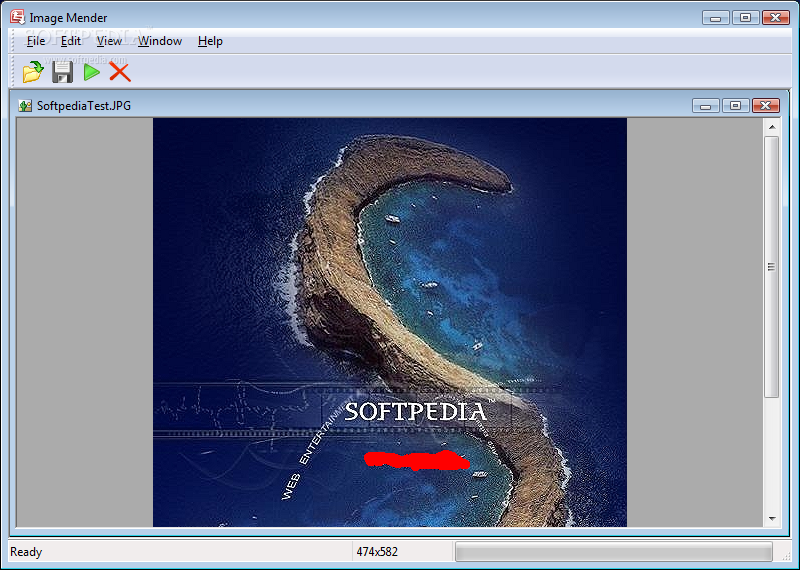The height and width of the screenshot is (570, 800).
Task: Click SoftpediaTest.JPG document icon
Action: (x=25, y=106)
